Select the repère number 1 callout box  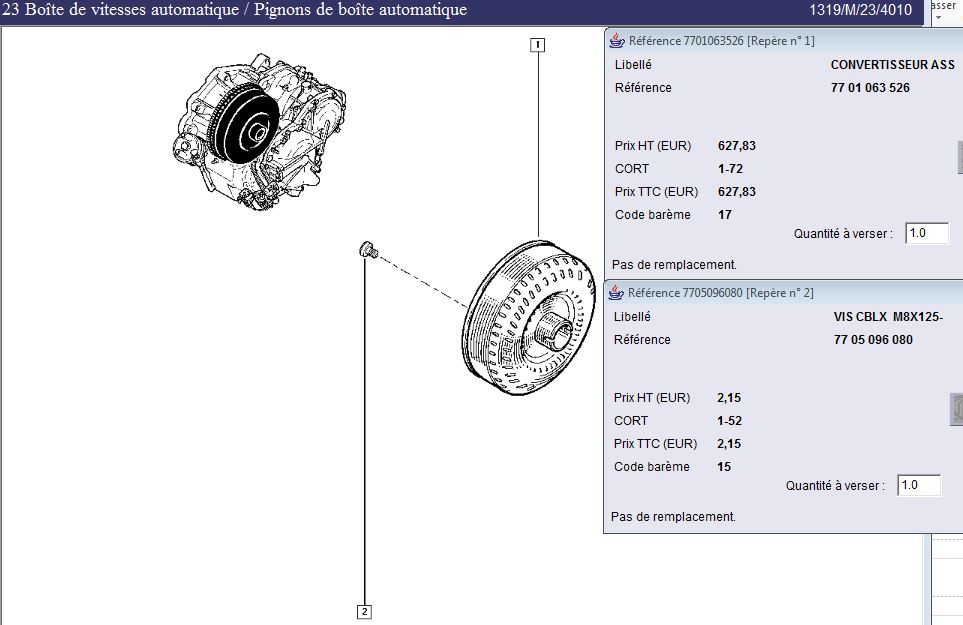538,44
